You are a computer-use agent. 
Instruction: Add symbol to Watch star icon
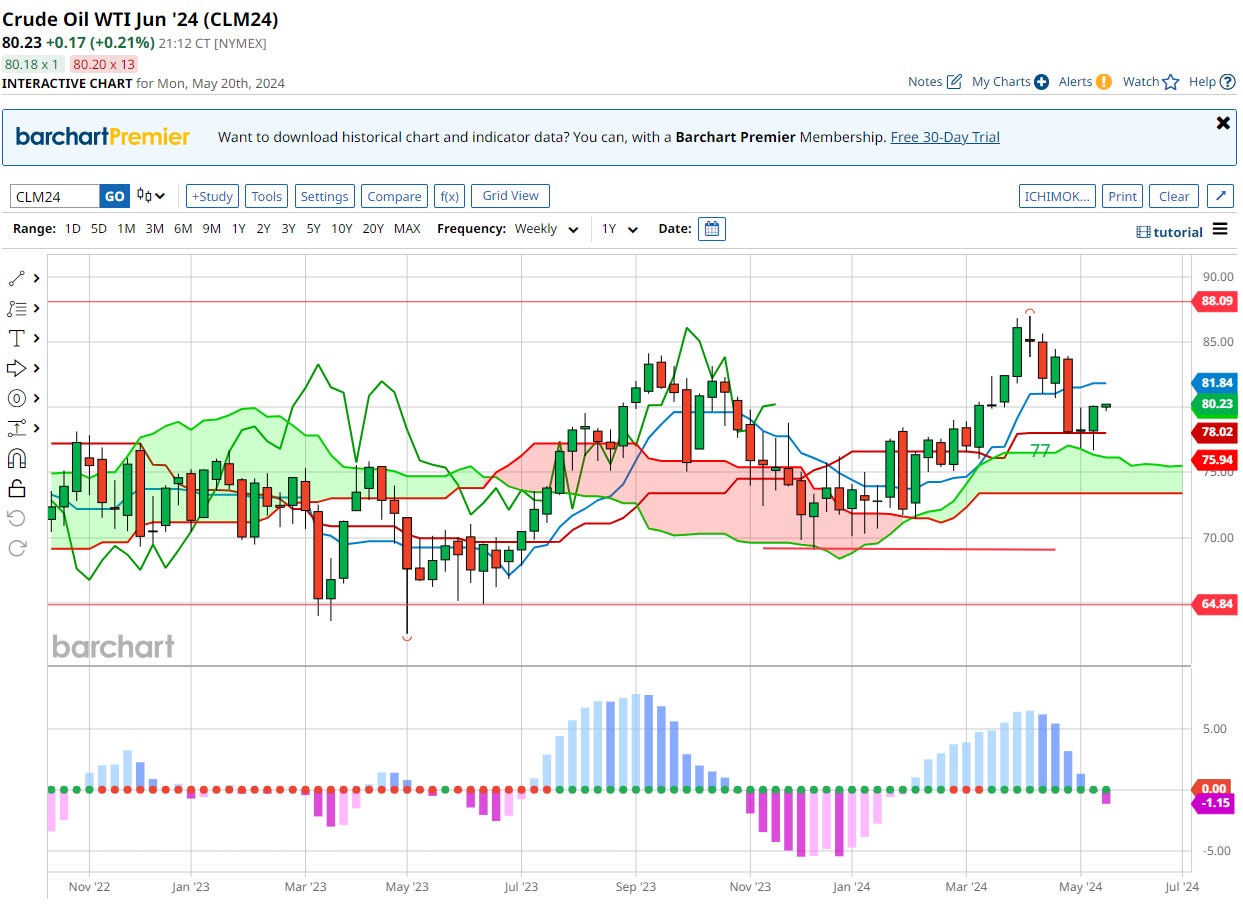tap(1171, 81)
